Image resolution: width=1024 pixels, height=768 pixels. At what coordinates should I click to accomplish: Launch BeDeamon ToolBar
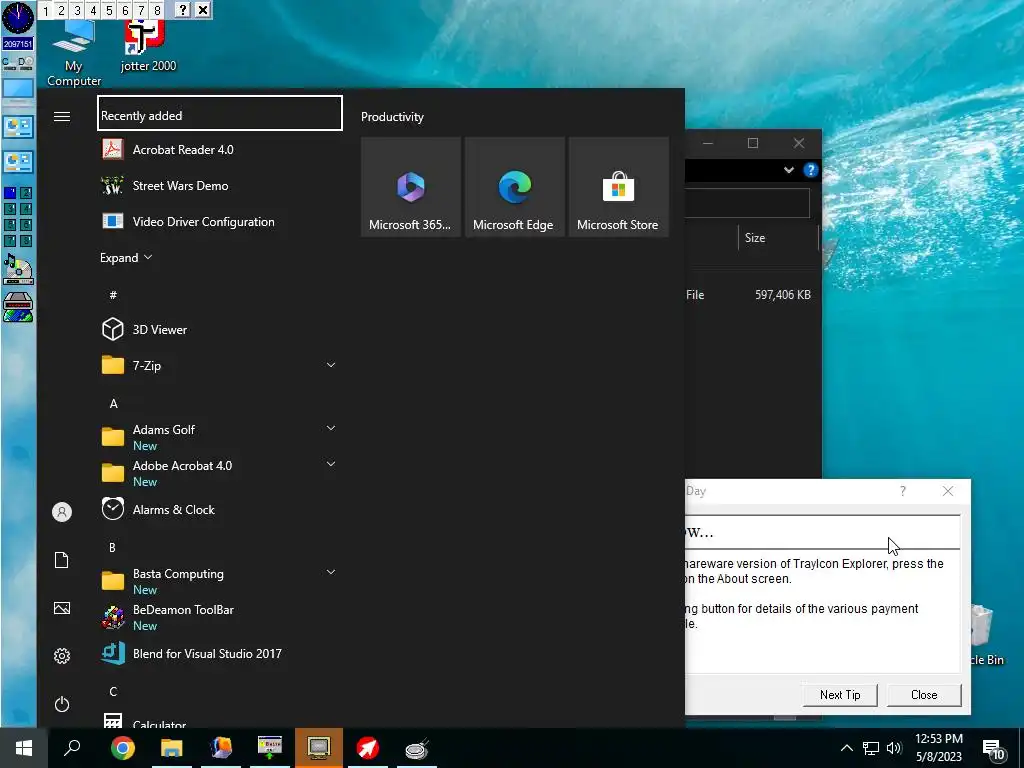(220, 617)
